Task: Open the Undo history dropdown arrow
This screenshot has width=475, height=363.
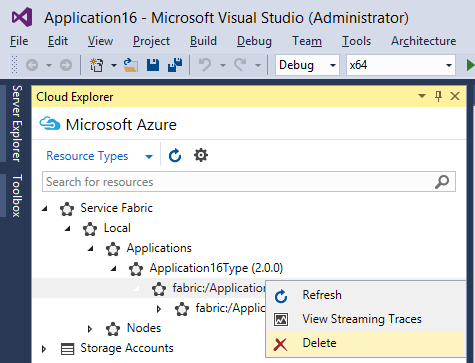Action: [223, 65]
